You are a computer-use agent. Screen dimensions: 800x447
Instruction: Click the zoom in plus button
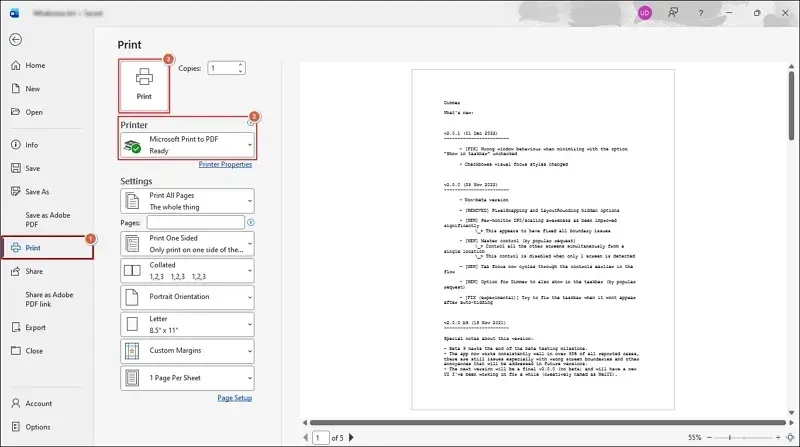(778, 438)
